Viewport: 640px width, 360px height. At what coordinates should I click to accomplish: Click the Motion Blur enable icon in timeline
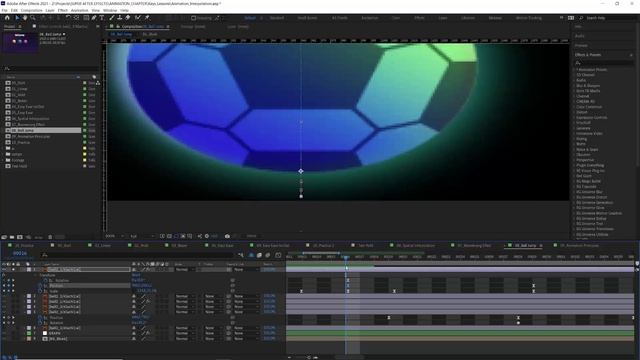(267, 255)
